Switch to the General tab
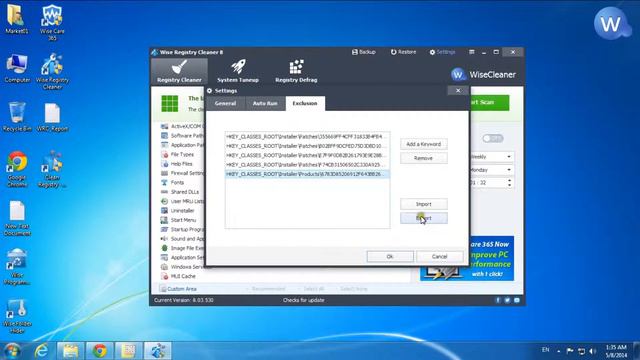 (x=225, y=103)
